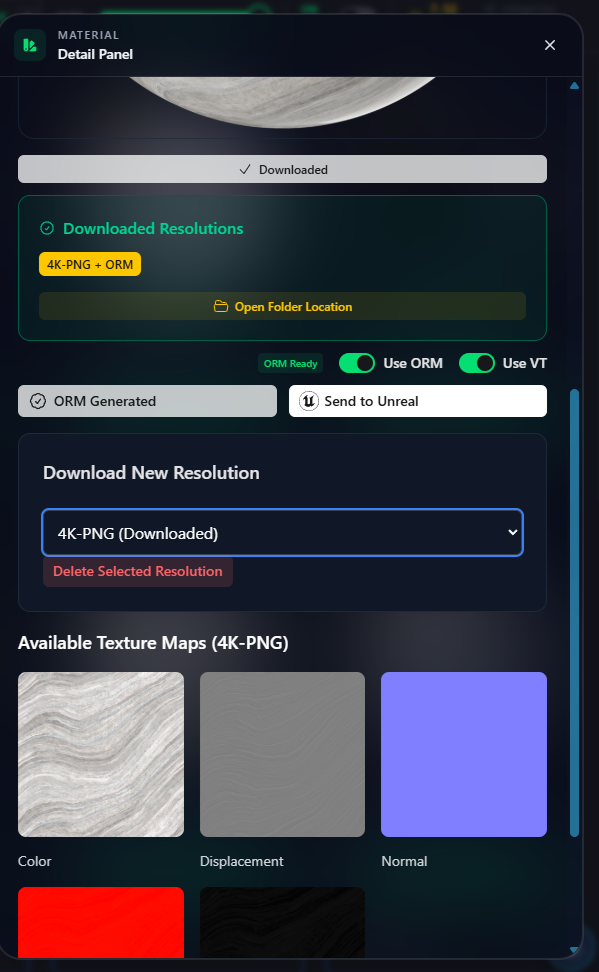Click the ORM Generated button

point(148,401)
